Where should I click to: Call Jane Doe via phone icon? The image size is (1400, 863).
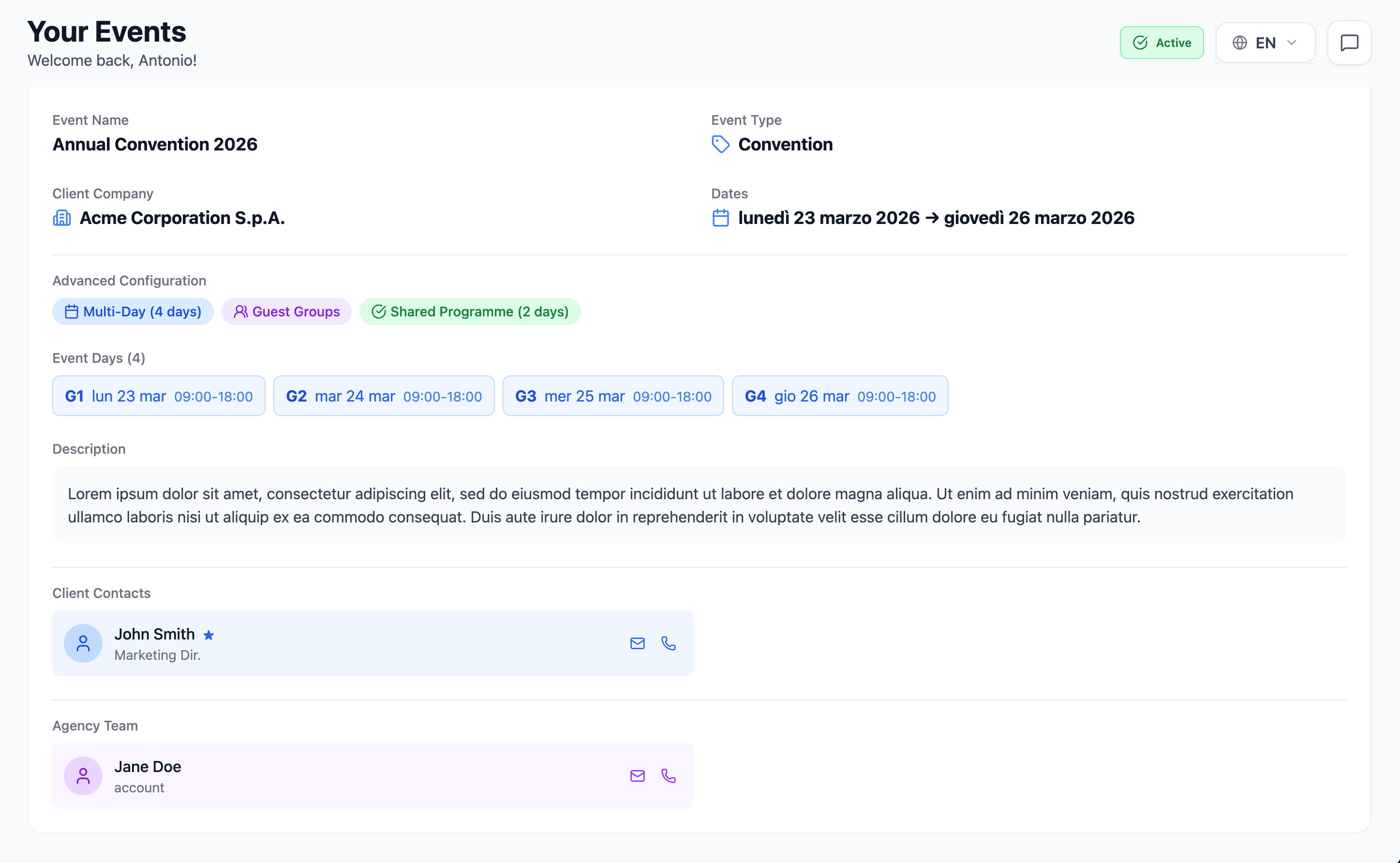coord(669,775)
